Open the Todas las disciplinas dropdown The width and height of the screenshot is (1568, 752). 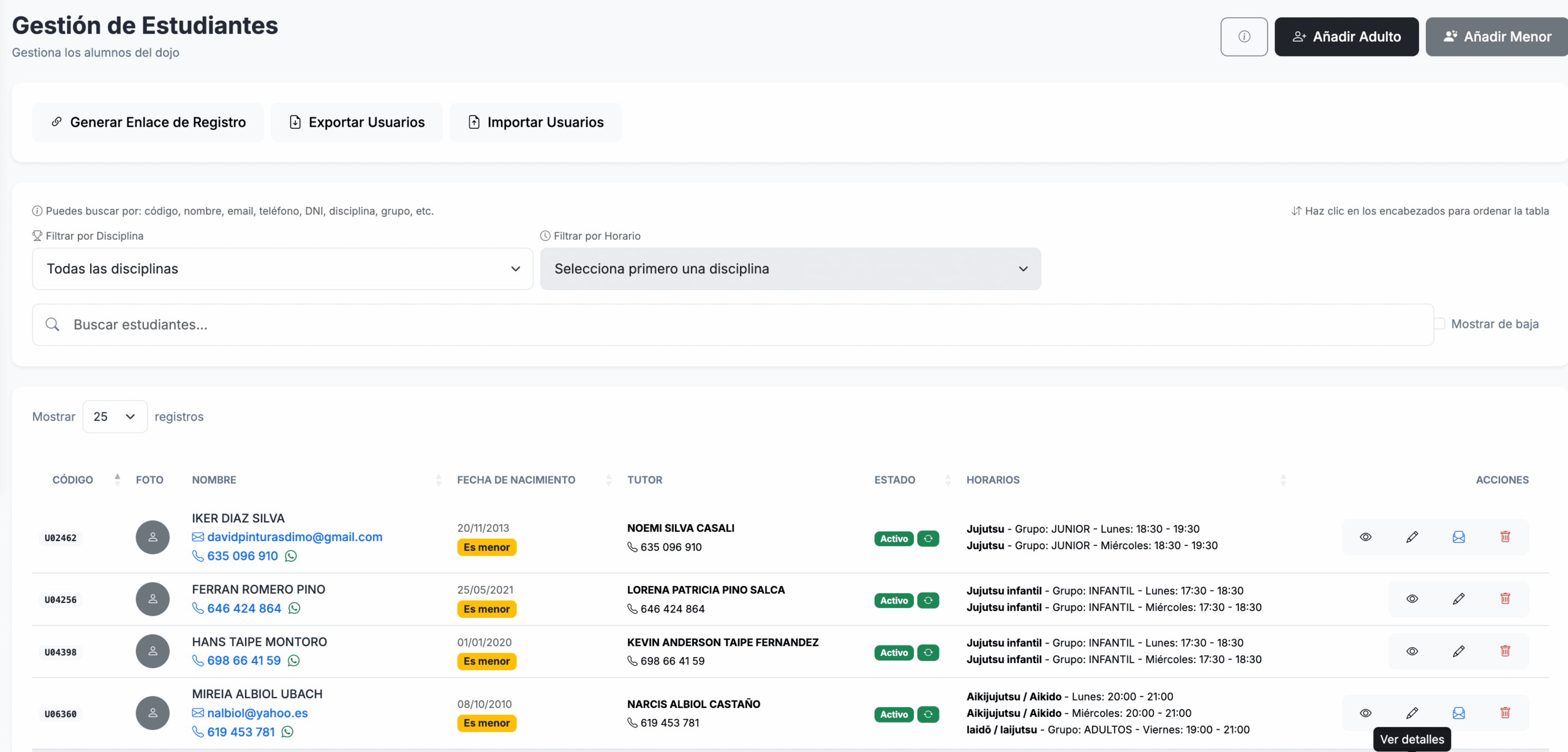pos(282,269)
